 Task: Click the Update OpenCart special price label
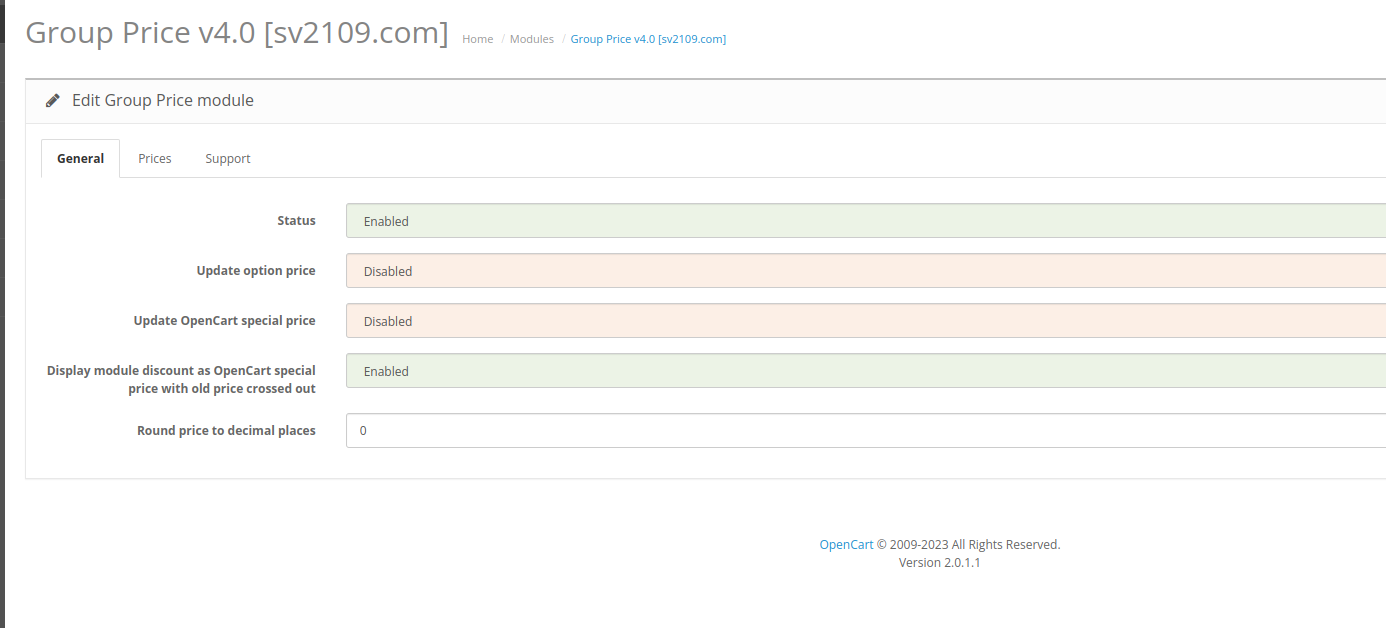pyautogui.click(x=224, y=321)
